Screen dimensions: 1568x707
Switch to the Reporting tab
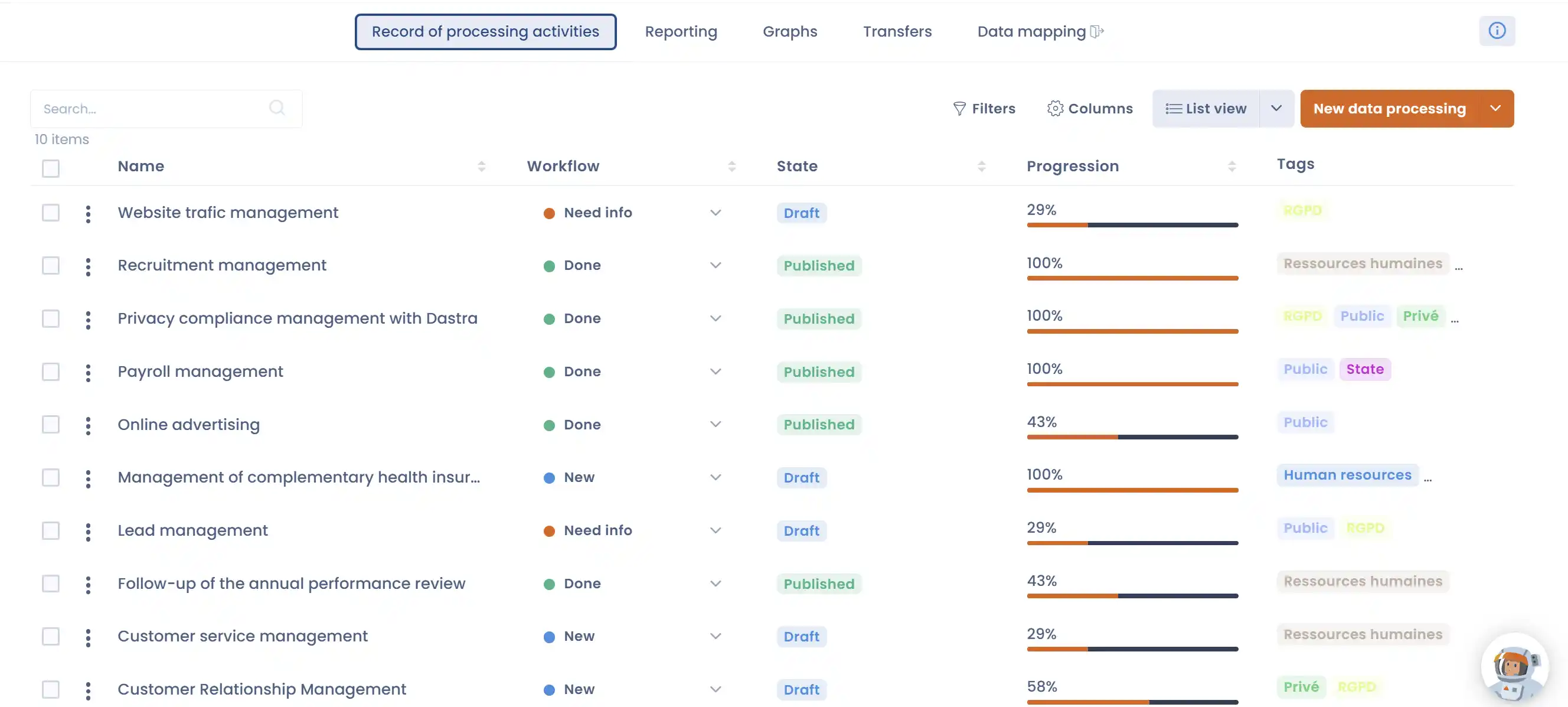[x=681, y=31]
